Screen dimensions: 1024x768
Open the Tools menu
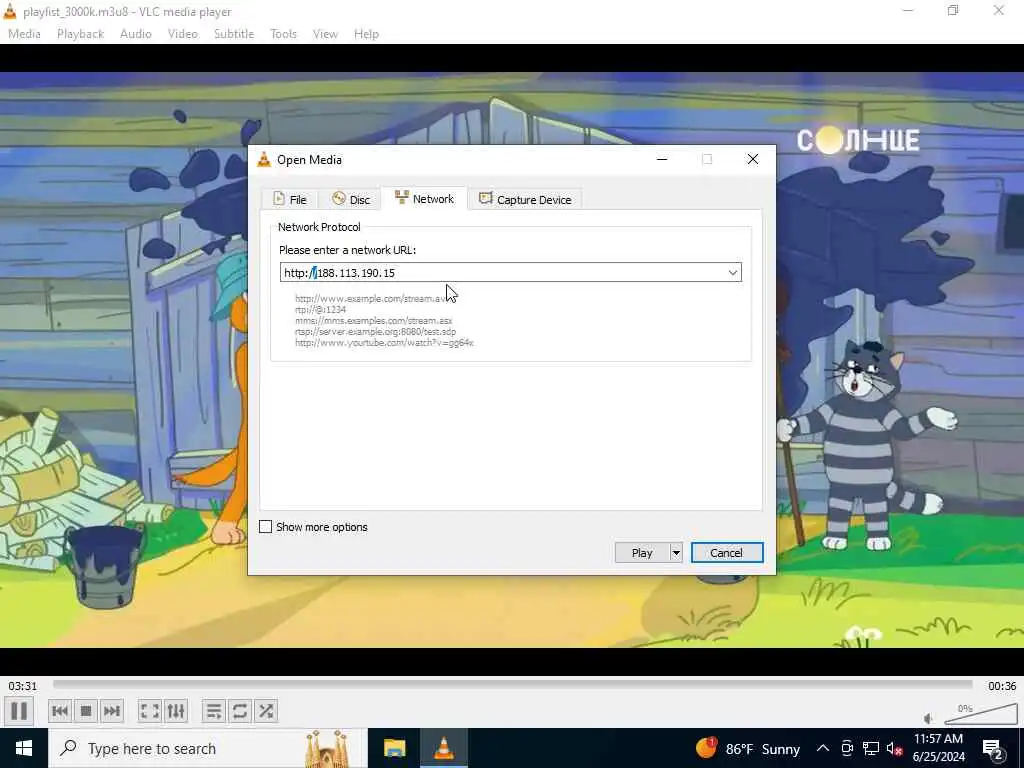(283, 34)
